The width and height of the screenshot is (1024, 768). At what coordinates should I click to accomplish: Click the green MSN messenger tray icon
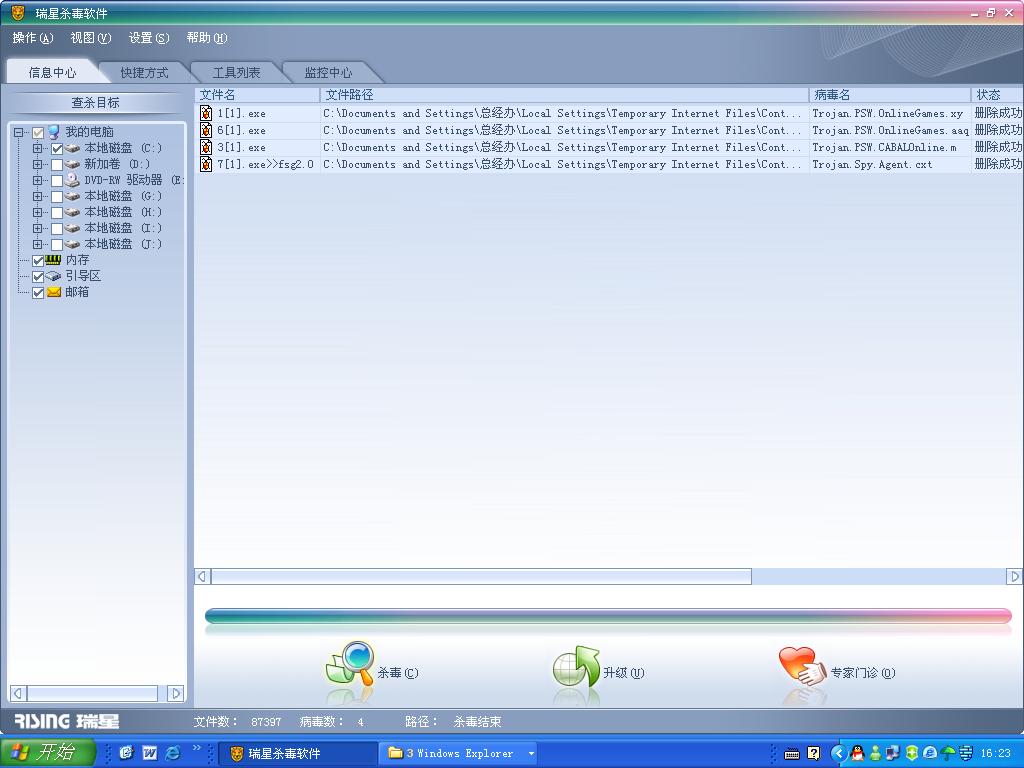(x=875, y=753)
